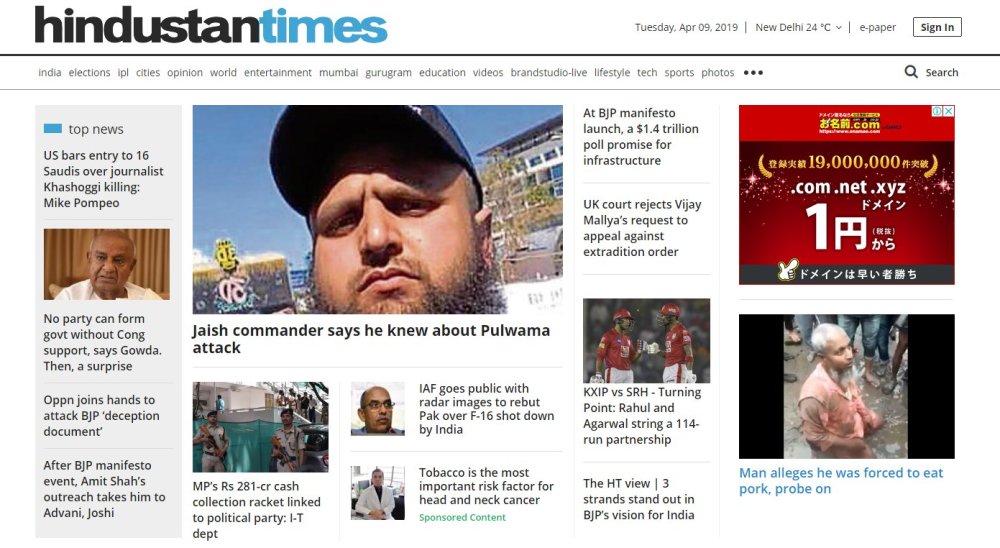The image size is (1000, 548).
Task: Click the KXIP vs SRH cricket thumbnail
Action: coord(646,340)
